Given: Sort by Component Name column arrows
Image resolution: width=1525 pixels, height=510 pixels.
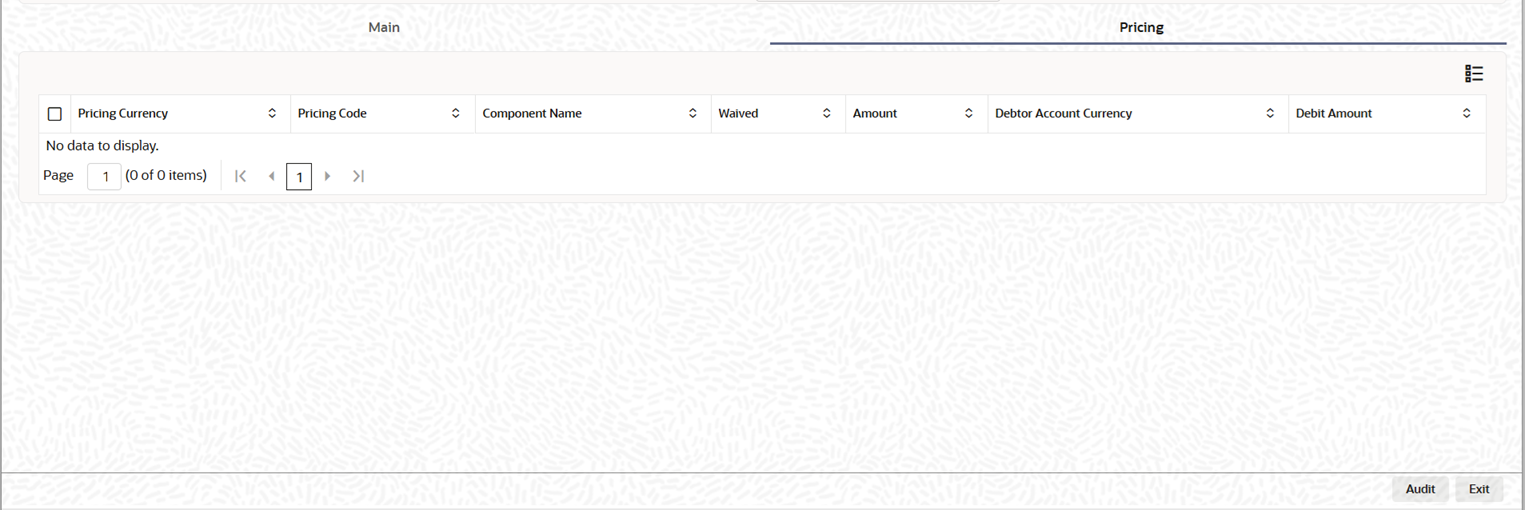Looking at the screenshot, I should click(693, 114).
